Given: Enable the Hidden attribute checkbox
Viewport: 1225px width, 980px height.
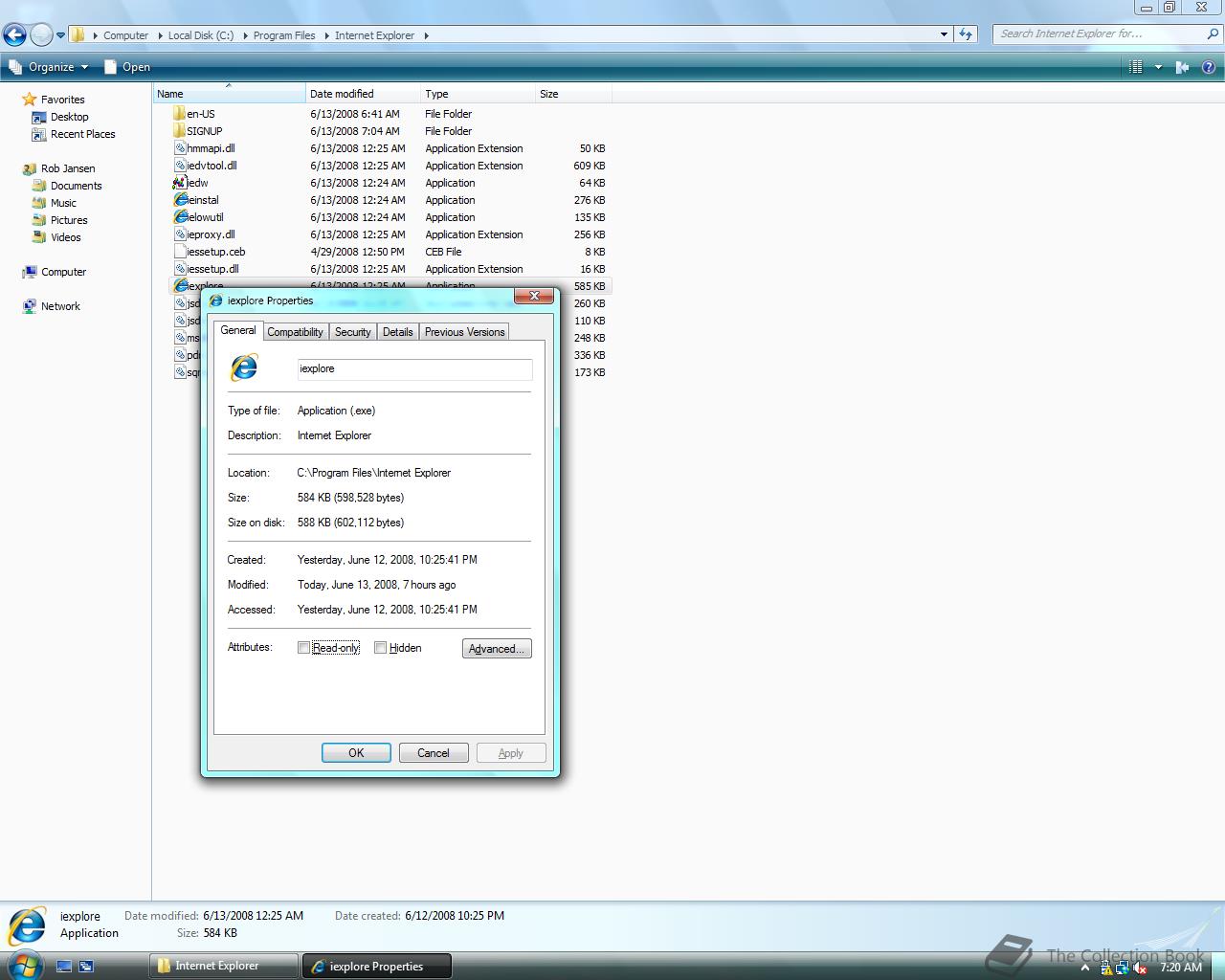Looking at the screenshot, I should [x=380, y=648].
